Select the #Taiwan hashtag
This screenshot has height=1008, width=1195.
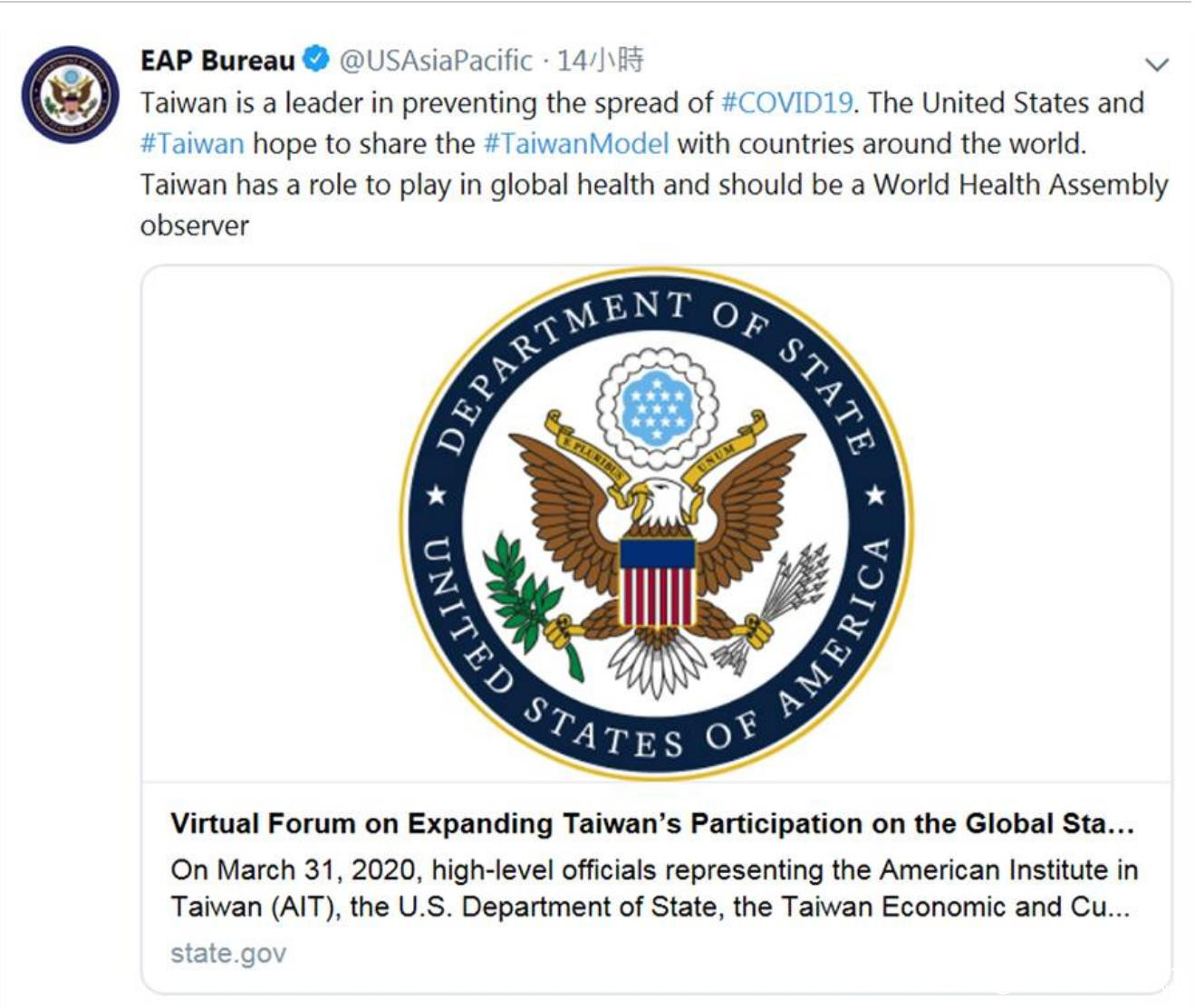click(x=192, y=143)
